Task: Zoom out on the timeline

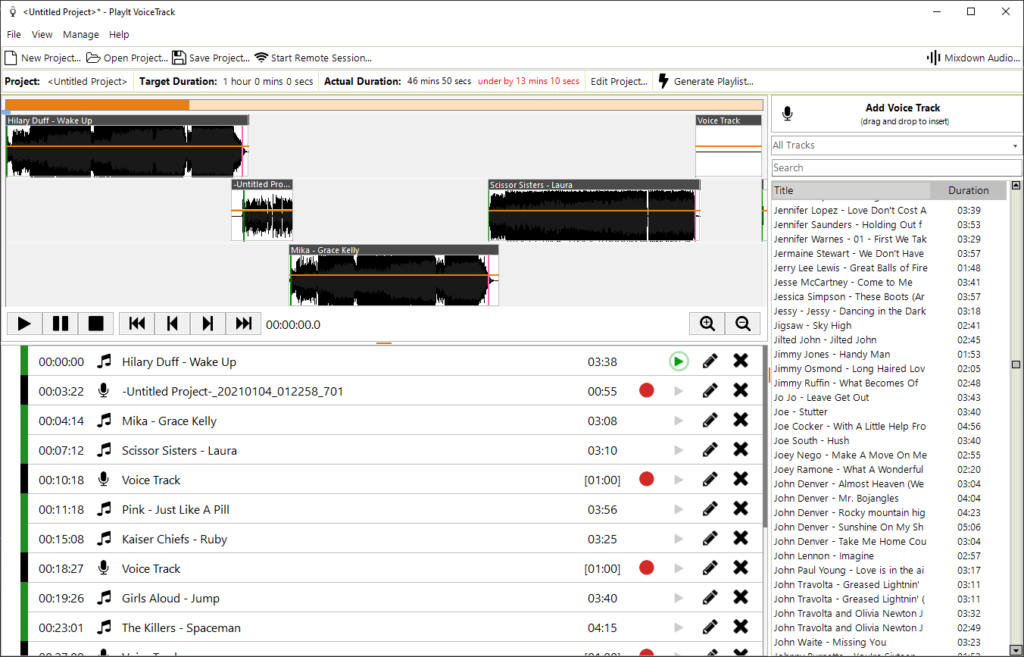Action: click(743, 324)
